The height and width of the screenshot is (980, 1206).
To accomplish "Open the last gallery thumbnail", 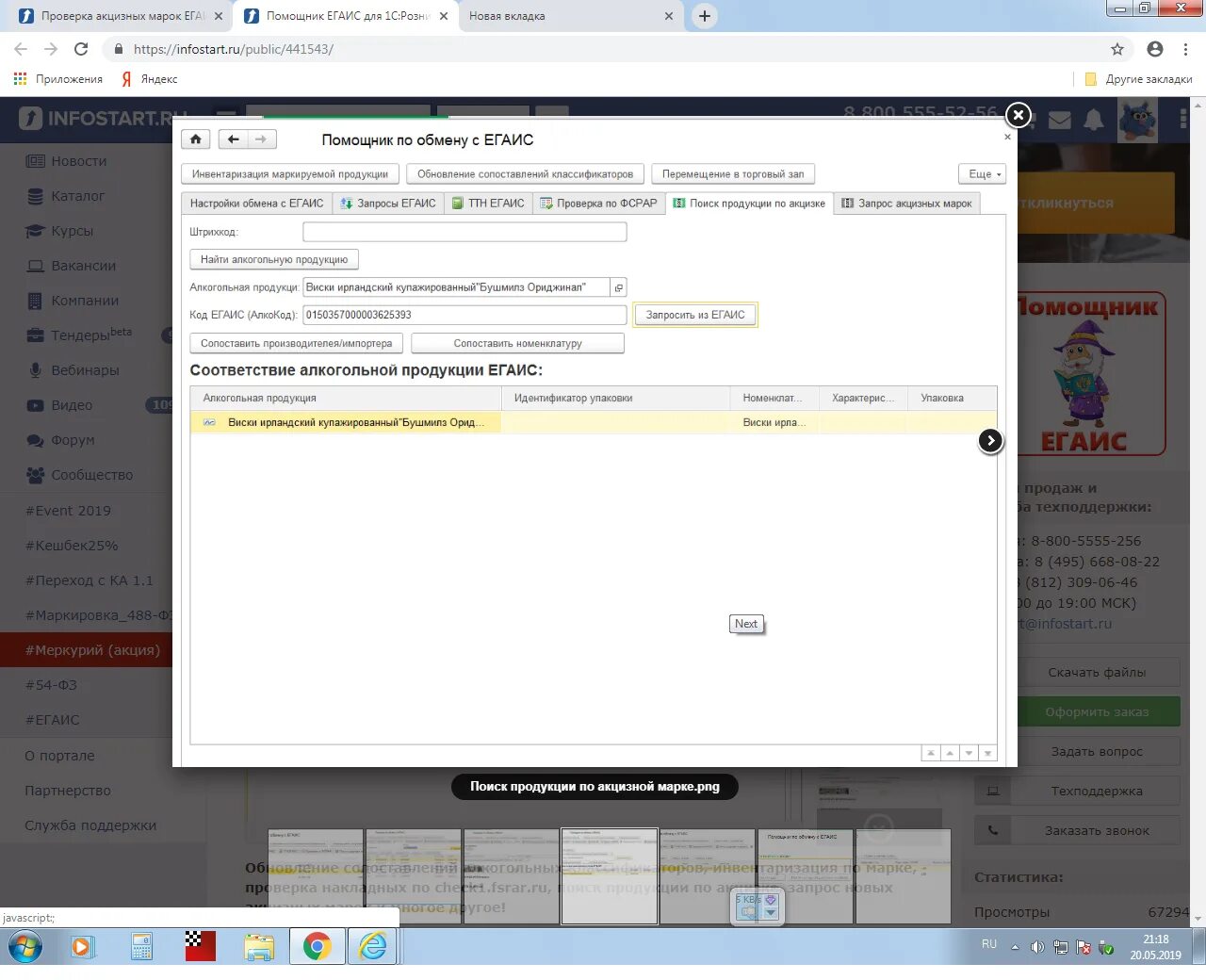I will [904, 876].
